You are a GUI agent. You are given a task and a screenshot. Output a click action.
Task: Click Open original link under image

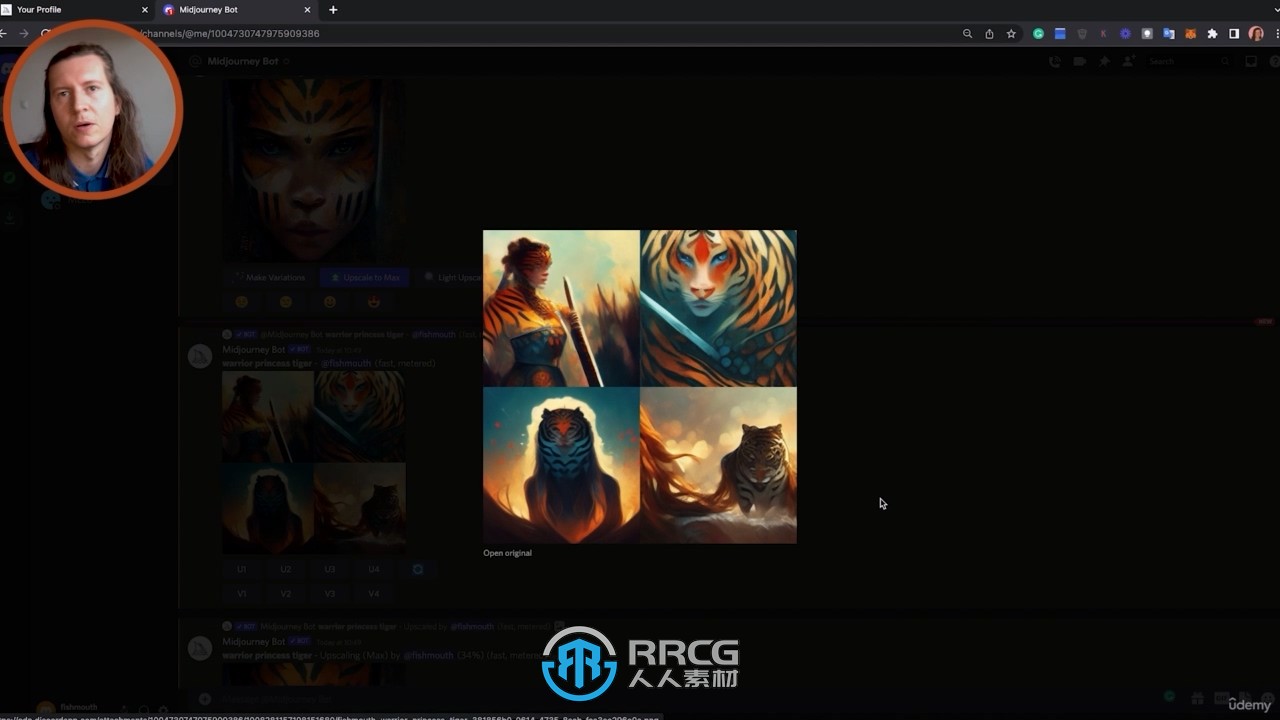click(x=507, y=553)
